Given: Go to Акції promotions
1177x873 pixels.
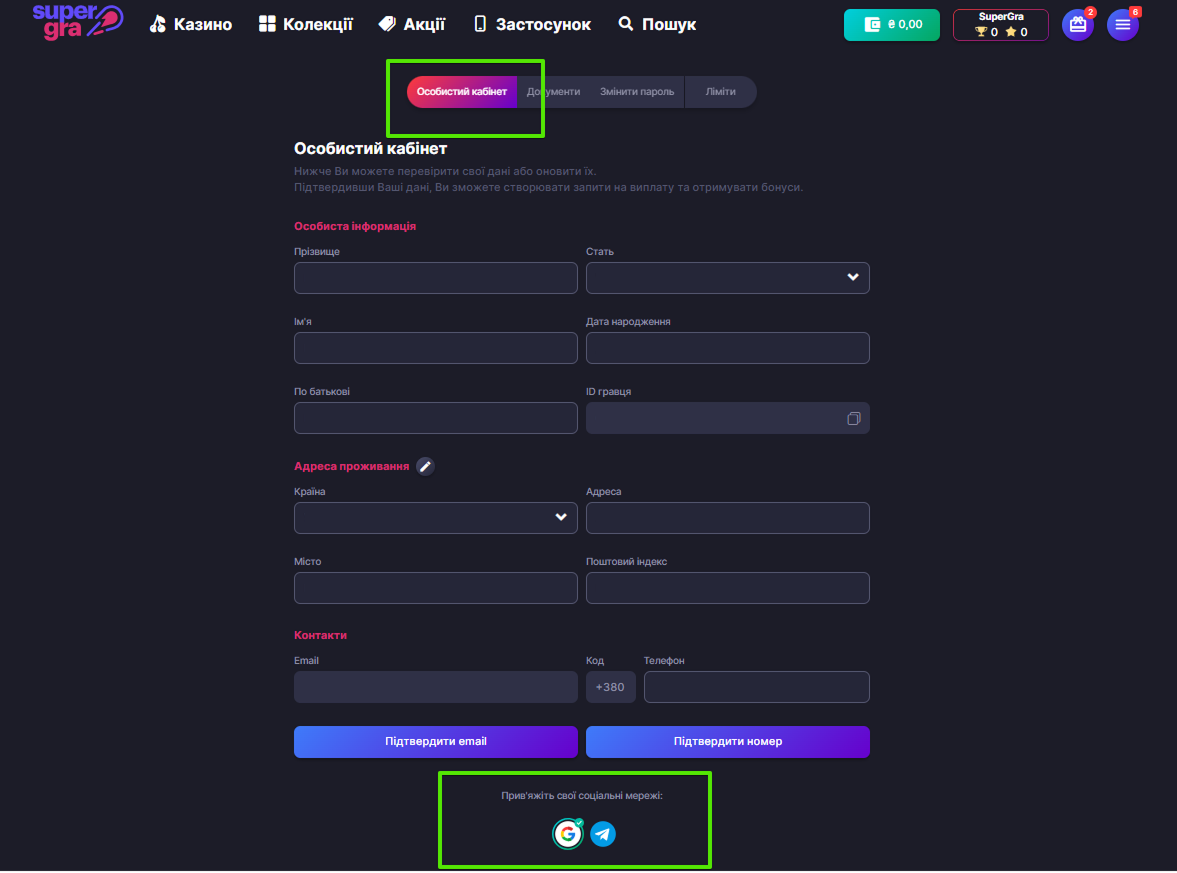Looking at the screenshot, I should (x=411, y=24).
